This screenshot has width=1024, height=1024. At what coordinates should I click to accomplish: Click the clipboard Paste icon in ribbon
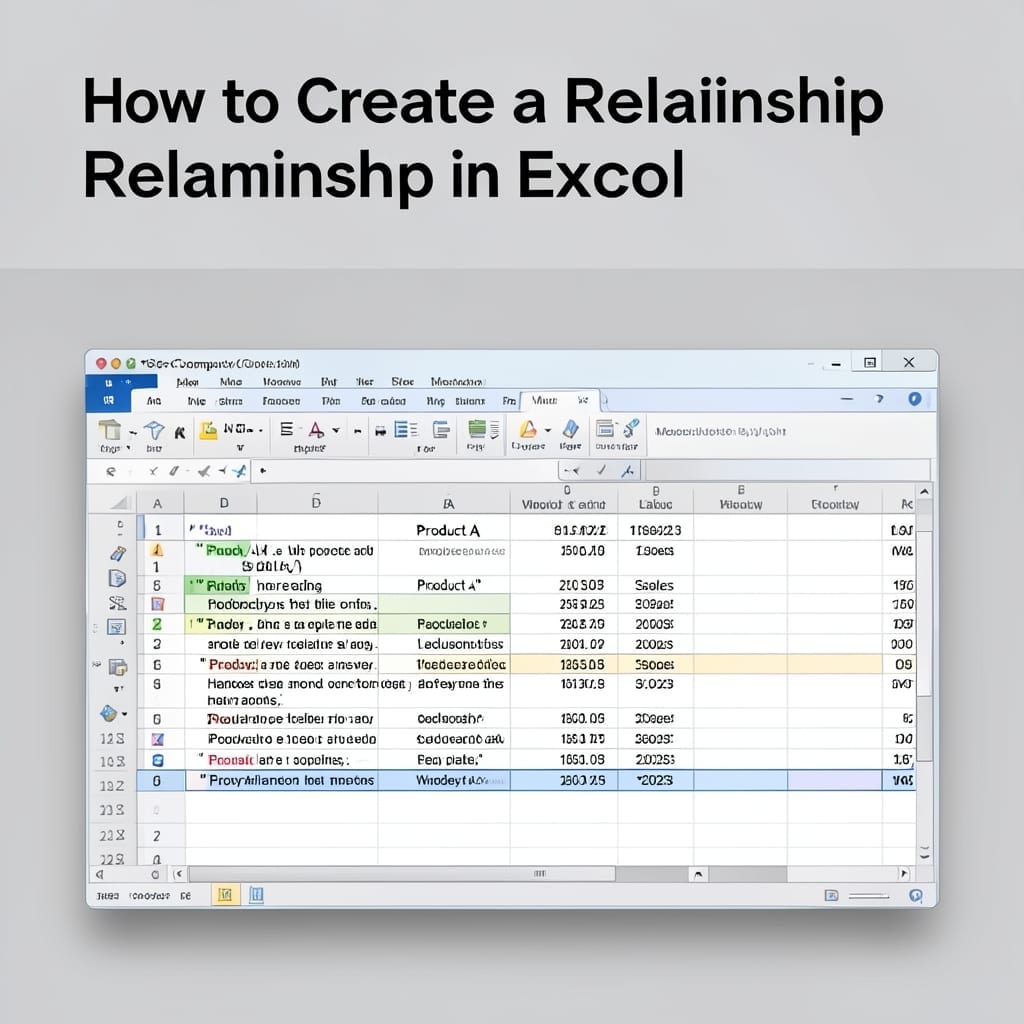pos(110,430)
